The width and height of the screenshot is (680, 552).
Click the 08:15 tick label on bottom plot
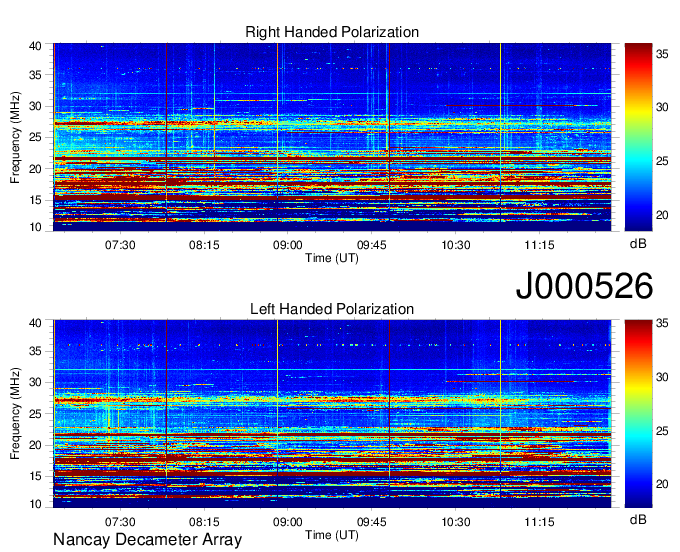[204, 522]
